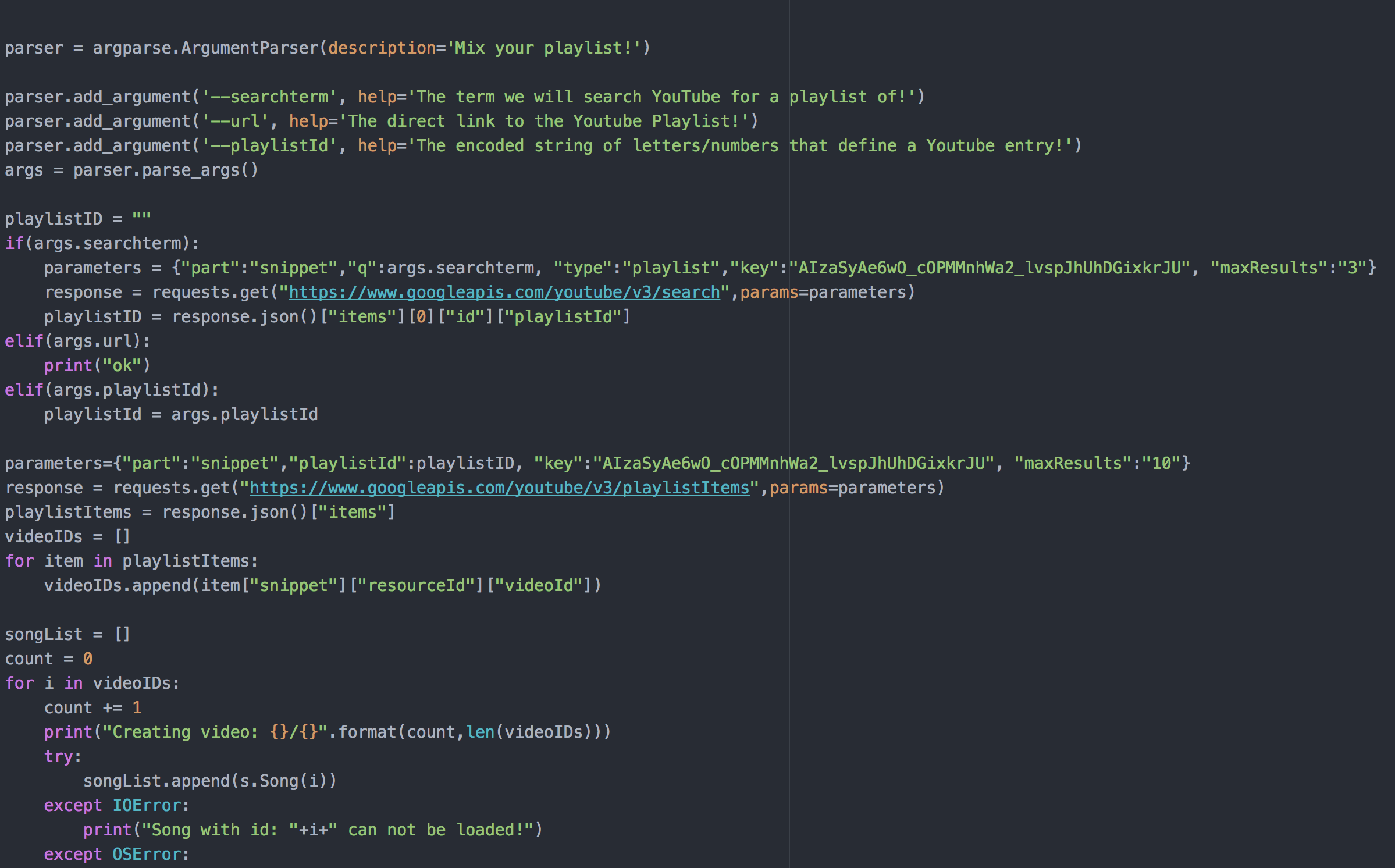This screenshot has width=1395, height=868.
Task: Place cursor on args = parser.parse_args() line
Action: (131, 170)
